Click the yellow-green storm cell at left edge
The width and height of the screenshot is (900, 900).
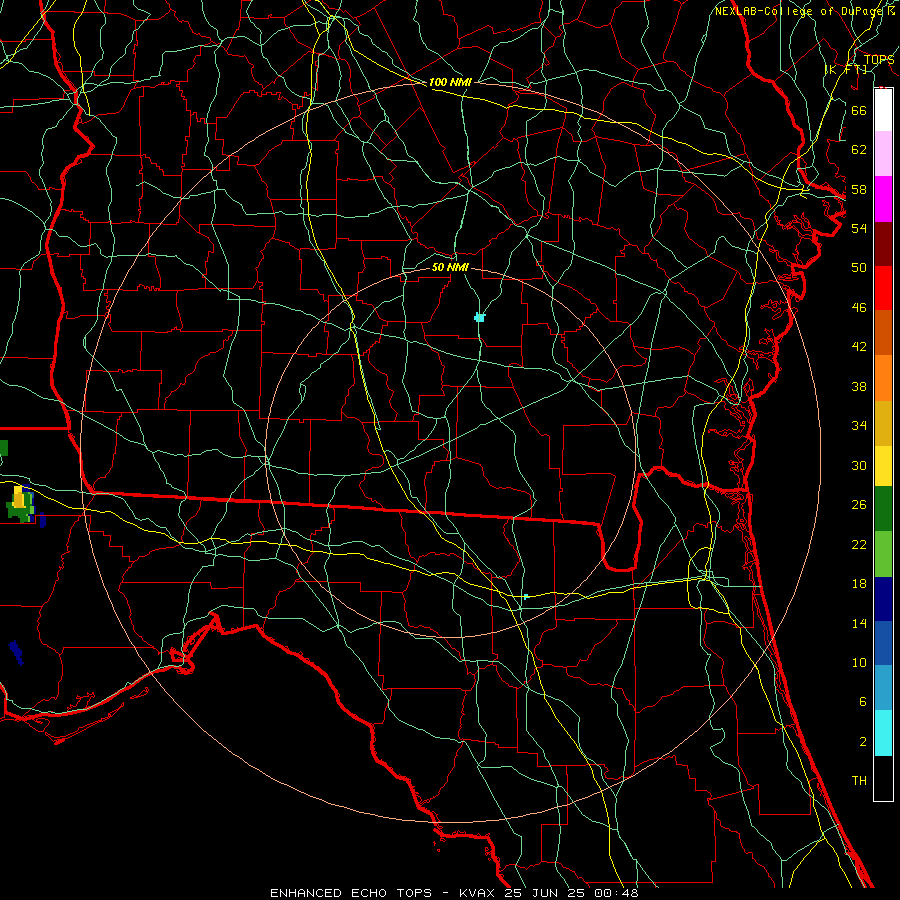point(20,503)
